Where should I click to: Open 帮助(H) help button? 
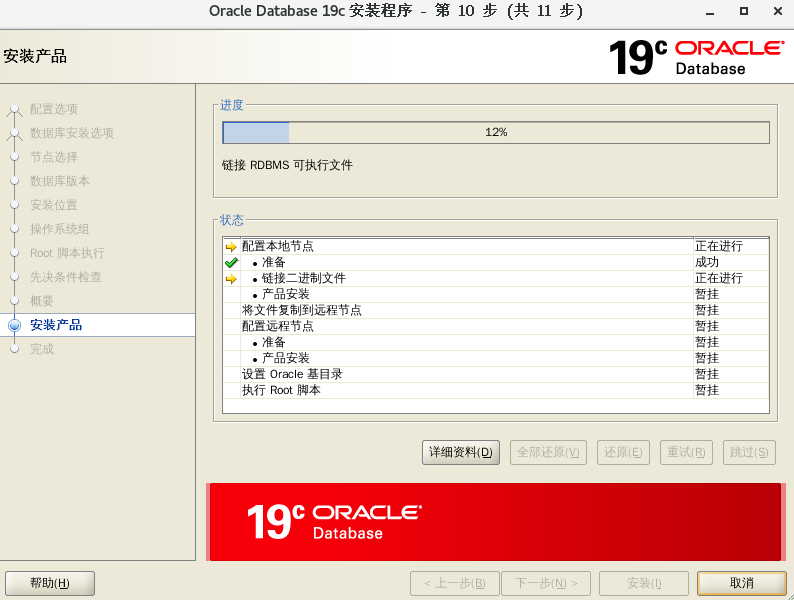click(x=50, y=583)
